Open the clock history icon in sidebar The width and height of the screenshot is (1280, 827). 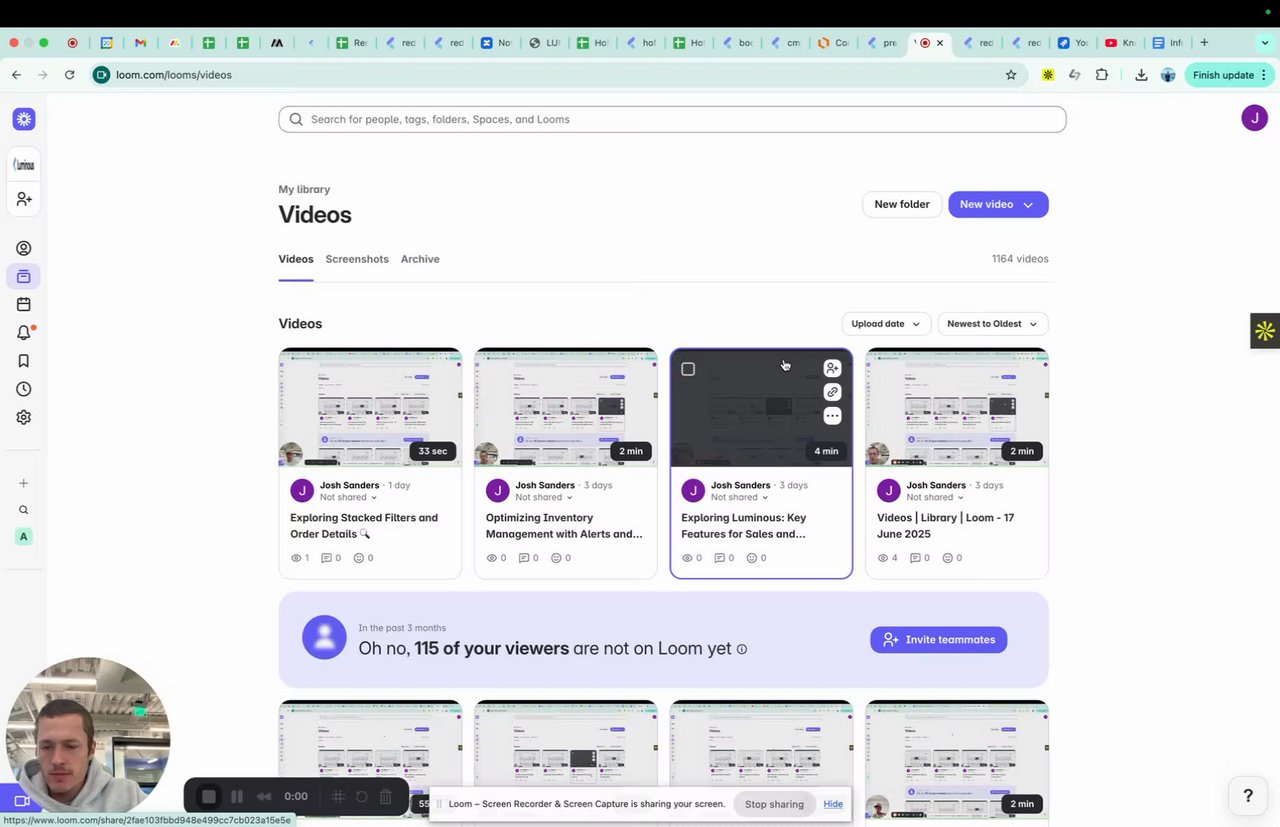point(24,389)
